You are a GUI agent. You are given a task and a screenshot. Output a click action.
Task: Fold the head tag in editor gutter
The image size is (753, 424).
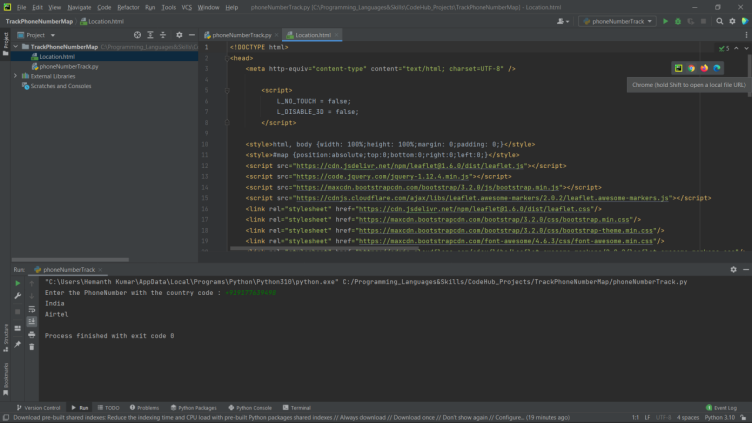(x=227, y=58)
